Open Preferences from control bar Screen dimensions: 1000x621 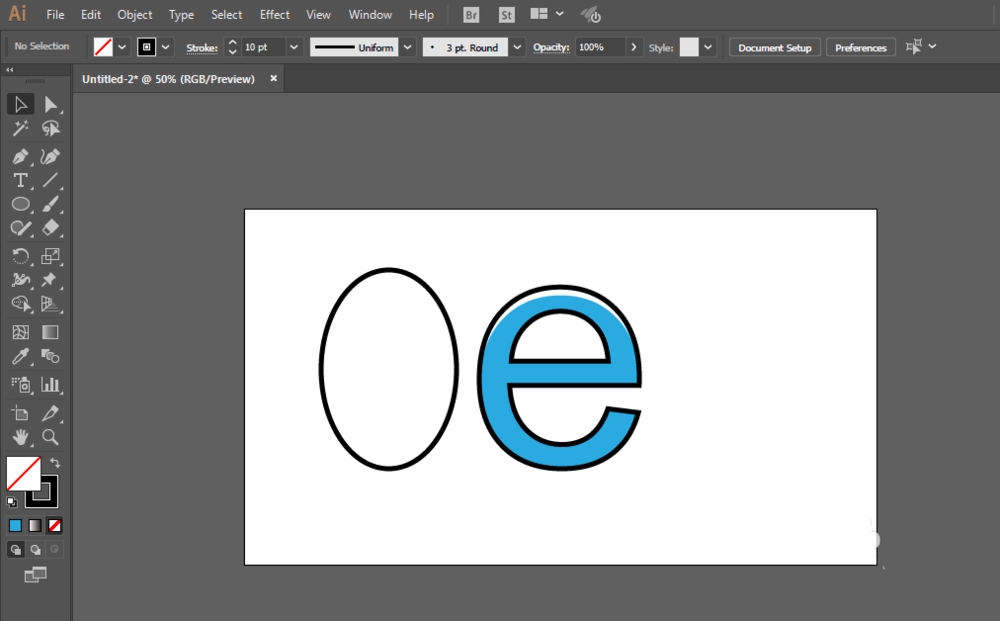pyautogui.click(x=860, y=48)
